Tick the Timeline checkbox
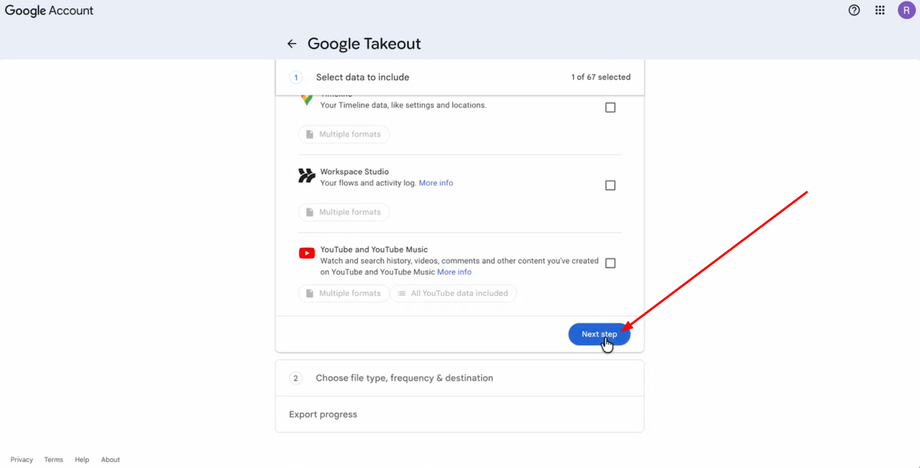This screenshot has width=920, height=468. pos(610,108)
